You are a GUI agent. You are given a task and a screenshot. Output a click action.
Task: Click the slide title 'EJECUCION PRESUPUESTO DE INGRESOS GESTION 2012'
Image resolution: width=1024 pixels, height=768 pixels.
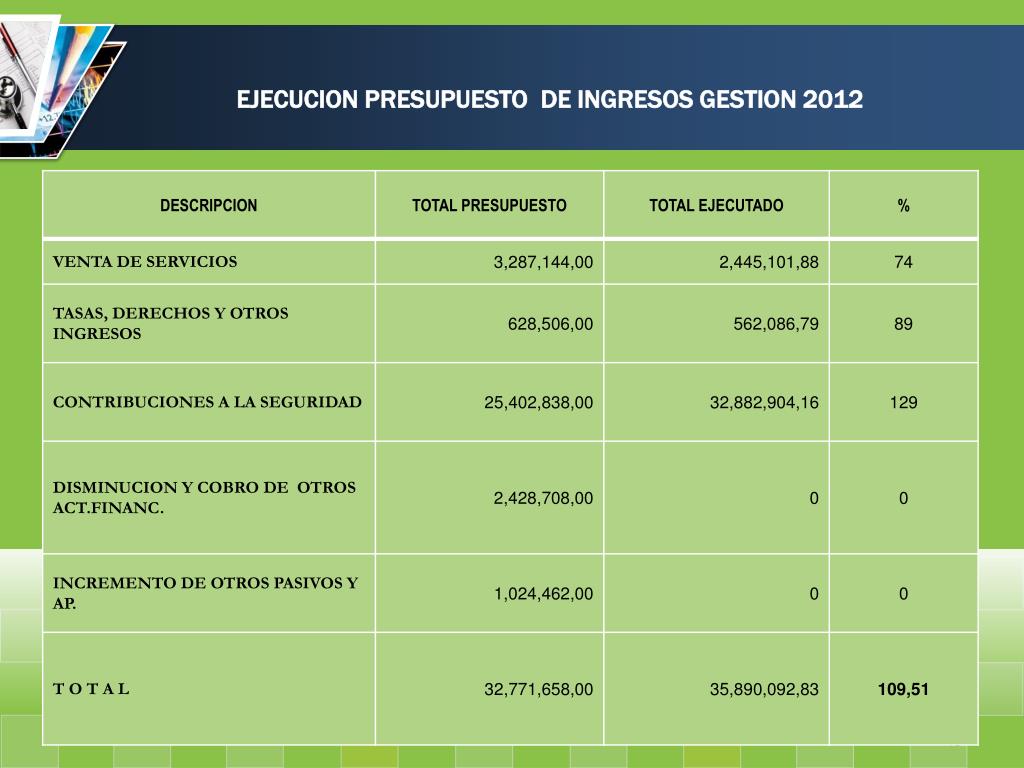point(549,99)
